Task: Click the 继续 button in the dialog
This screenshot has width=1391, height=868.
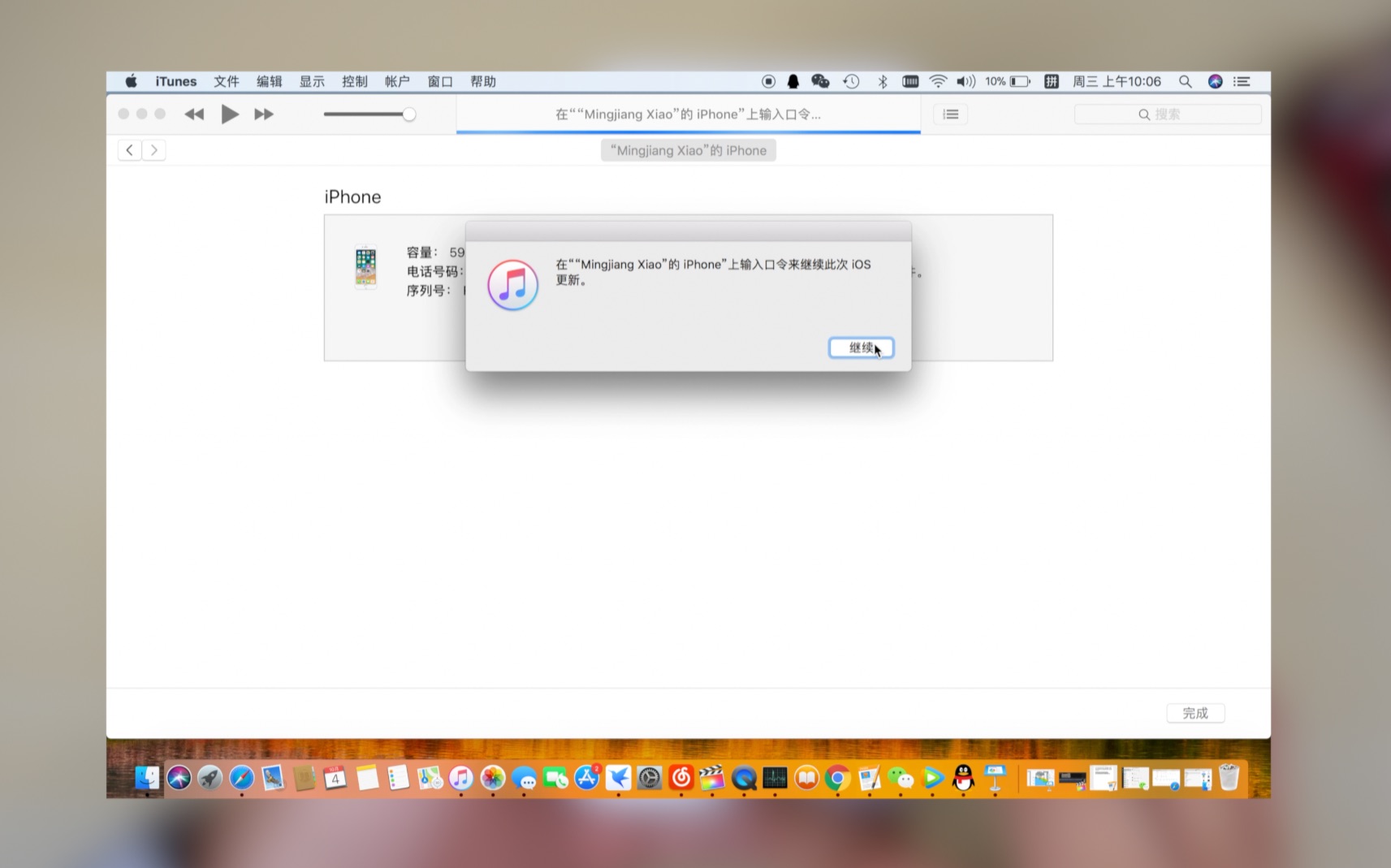Action: click(x=861, y=348)
